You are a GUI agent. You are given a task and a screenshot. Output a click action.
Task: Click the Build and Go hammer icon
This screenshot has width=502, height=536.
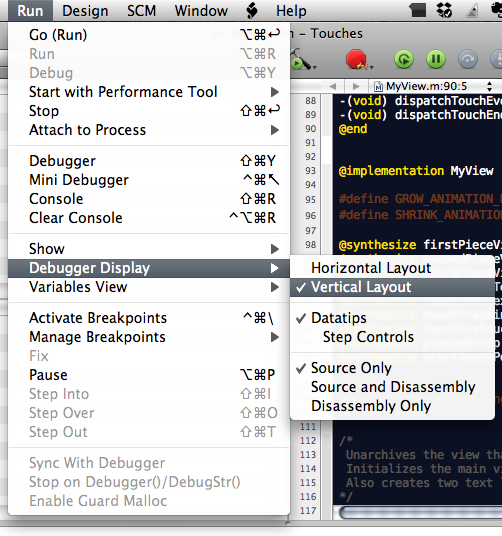[x=301, y=59]
